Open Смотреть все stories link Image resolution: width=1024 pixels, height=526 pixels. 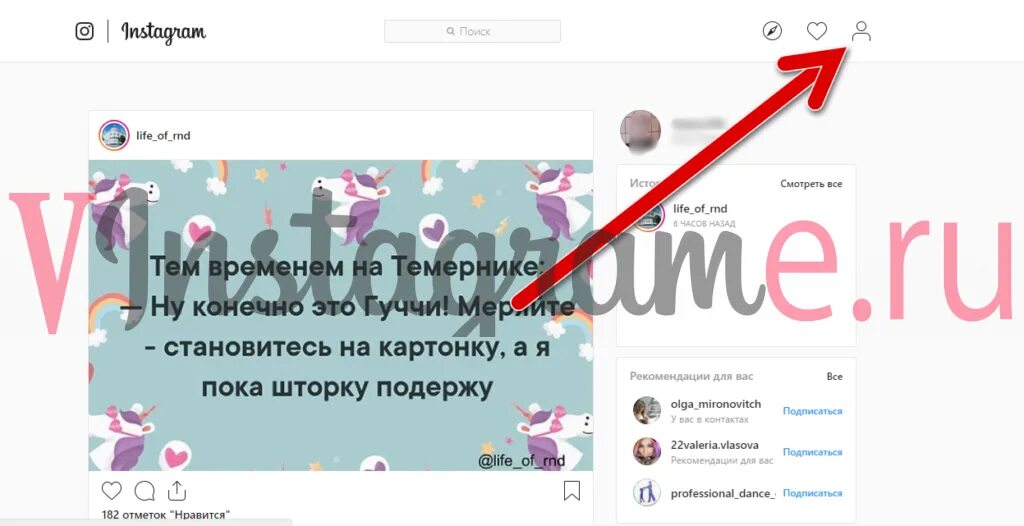[x=811, y=184]
